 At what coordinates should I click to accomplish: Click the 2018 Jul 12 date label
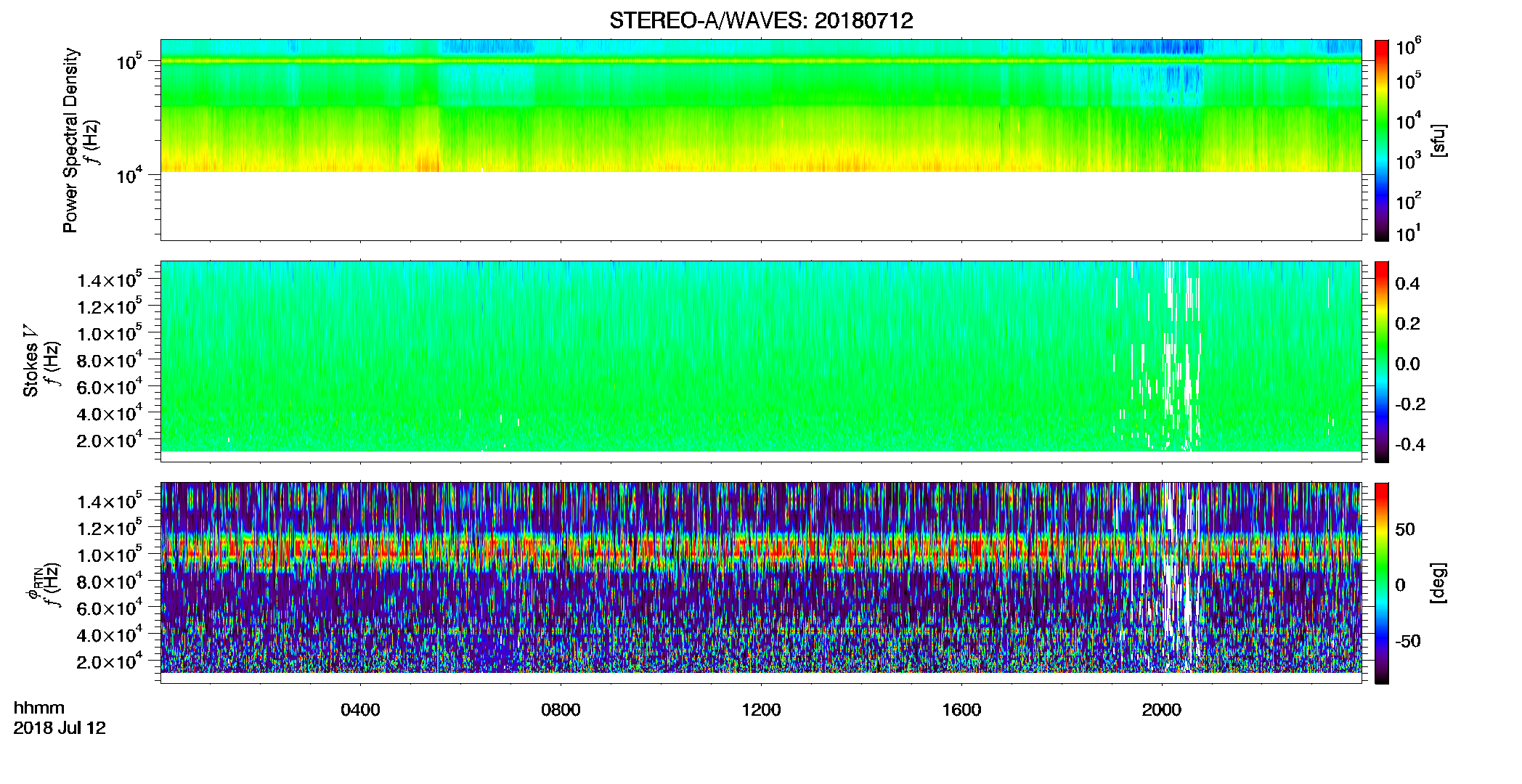60,728
